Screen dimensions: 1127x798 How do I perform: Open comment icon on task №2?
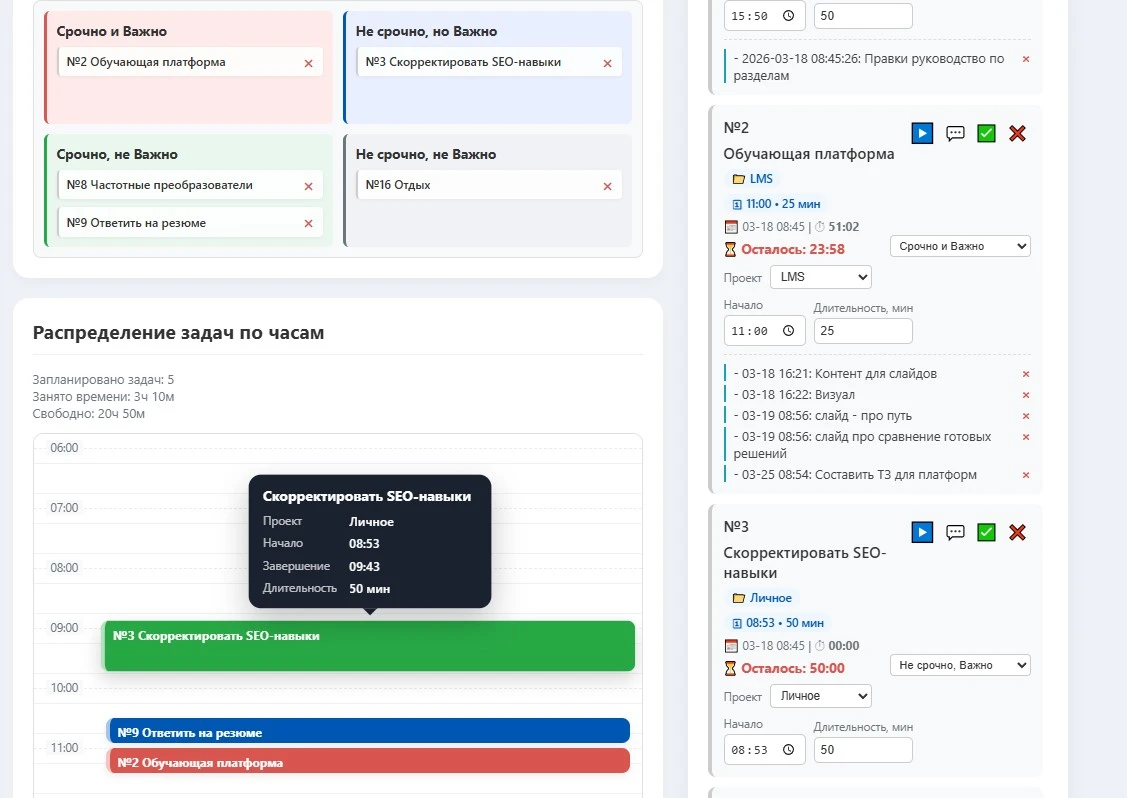[x=955, y=133]
